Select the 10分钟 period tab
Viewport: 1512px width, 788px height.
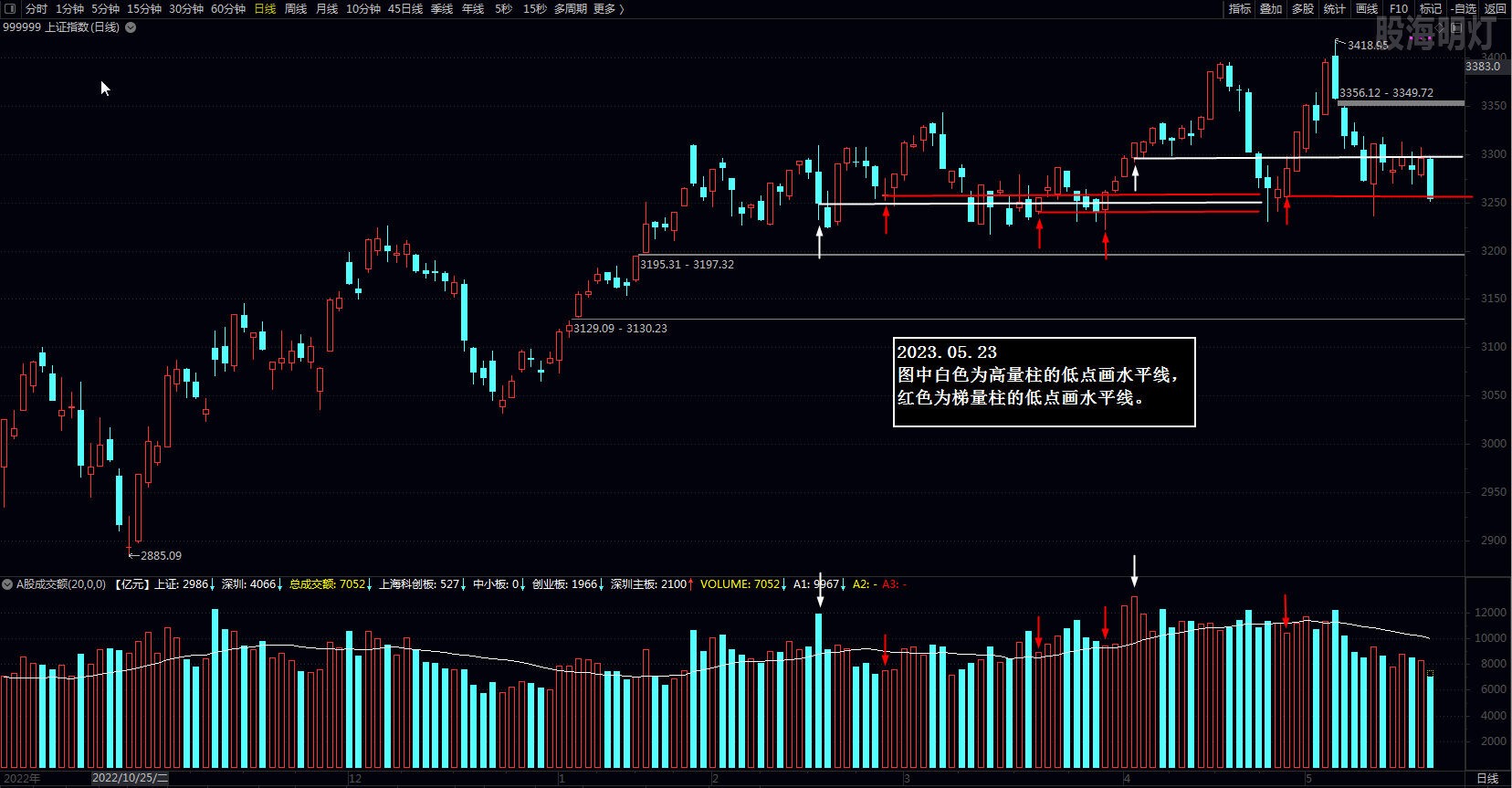pyautogui.click(x=363, y=8)
